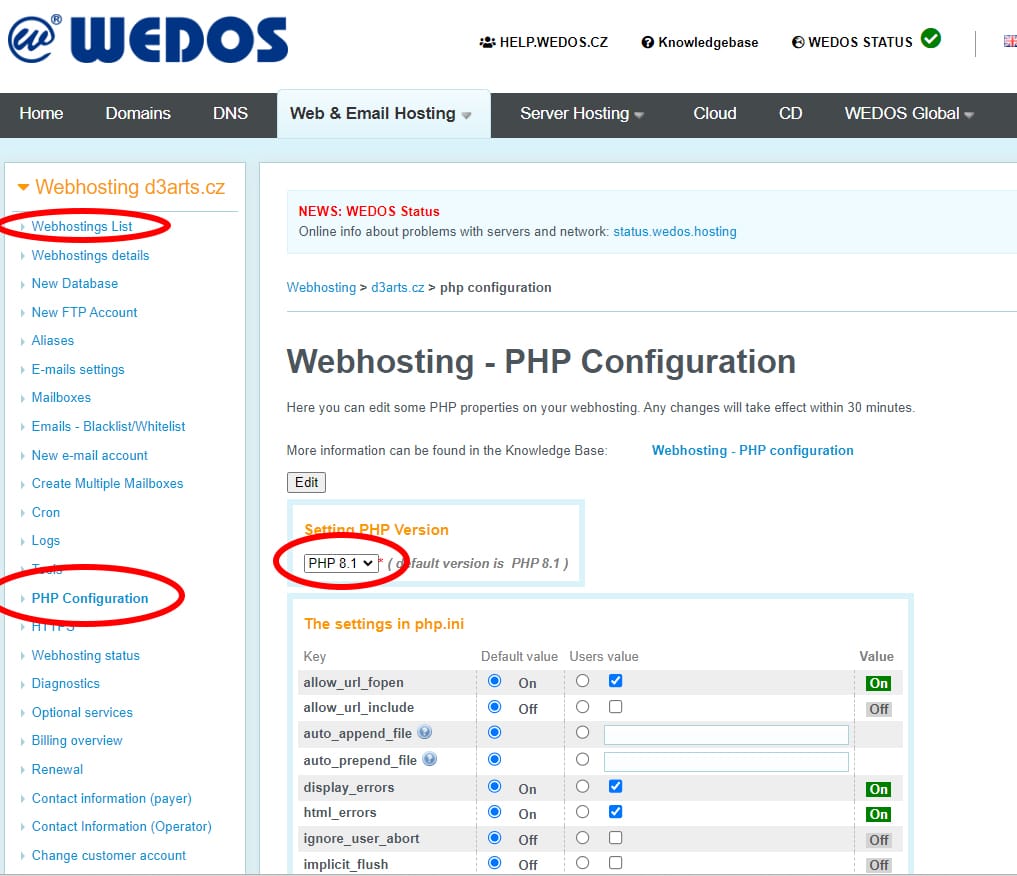Click the auto_prepend_file users value text field
Image resolution: width=1017 pixels, height=876 pixels.
726,762
